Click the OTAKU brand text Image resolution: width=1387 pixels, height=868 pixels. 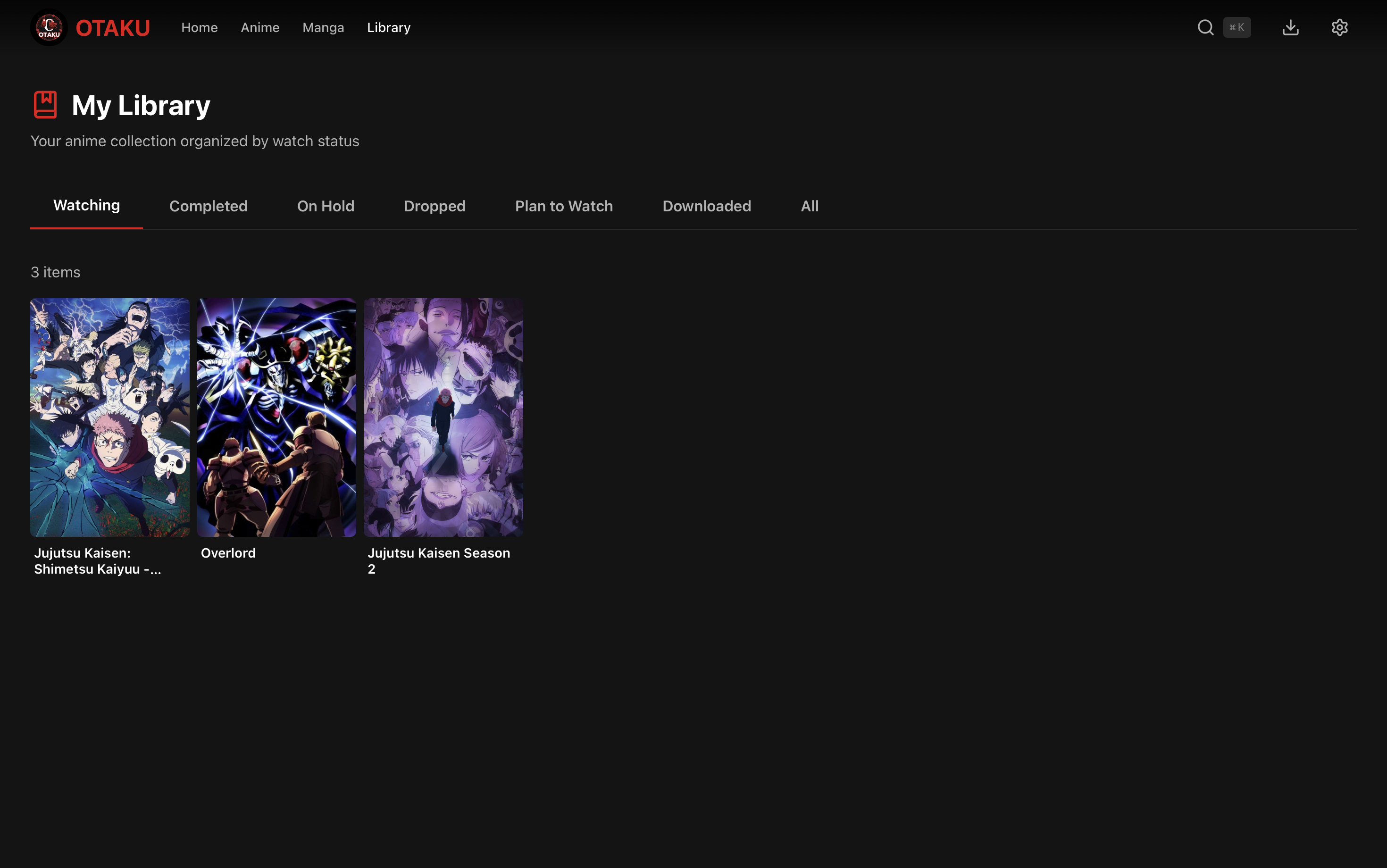pos(113,28)
